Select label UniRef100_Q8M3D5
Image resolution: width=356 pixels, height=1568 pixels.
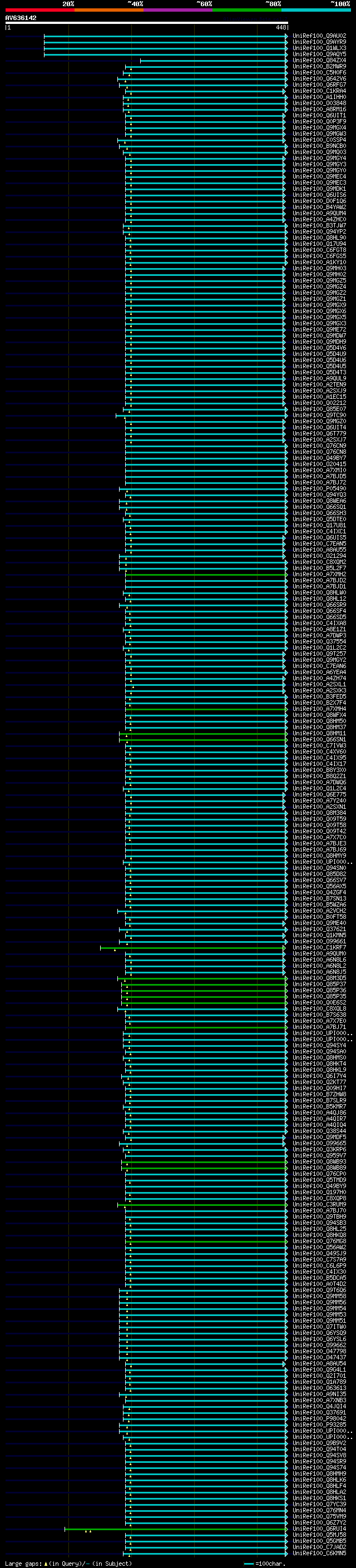tap(319, 978)
